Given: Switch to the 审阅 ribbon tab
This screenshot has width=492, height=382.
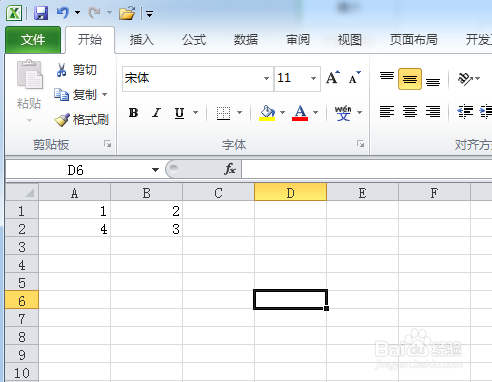Looking at the screenshot, I should point(298,40).
